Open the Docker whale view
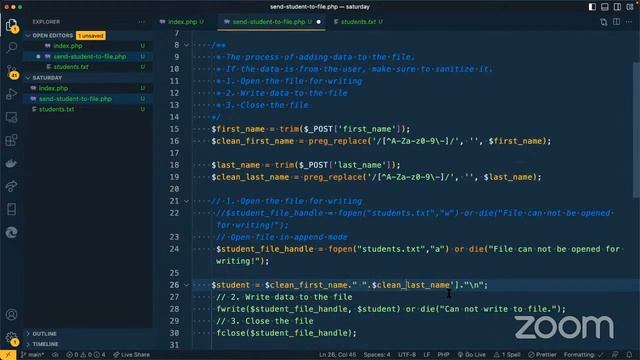This screenshot has width=640, height=360. (11, 164)
